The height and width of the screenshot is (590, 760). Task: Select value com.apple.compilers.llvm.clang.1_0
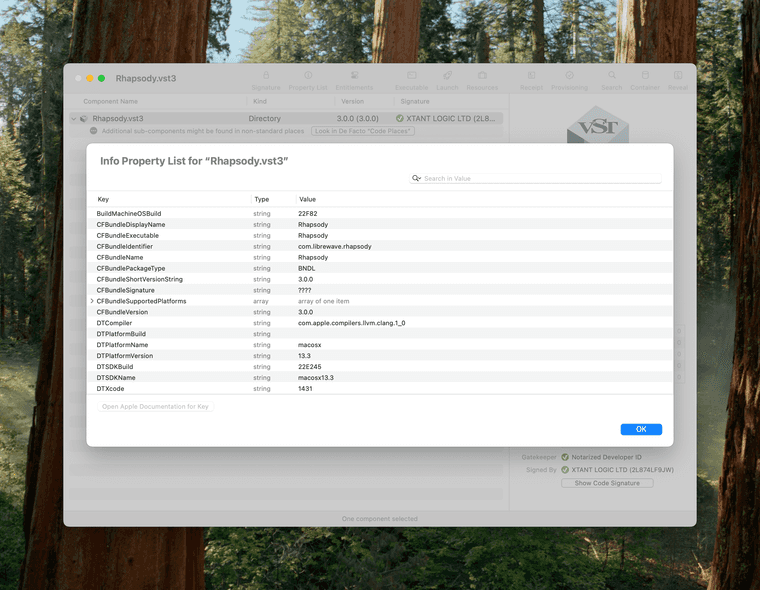[351, 323]
